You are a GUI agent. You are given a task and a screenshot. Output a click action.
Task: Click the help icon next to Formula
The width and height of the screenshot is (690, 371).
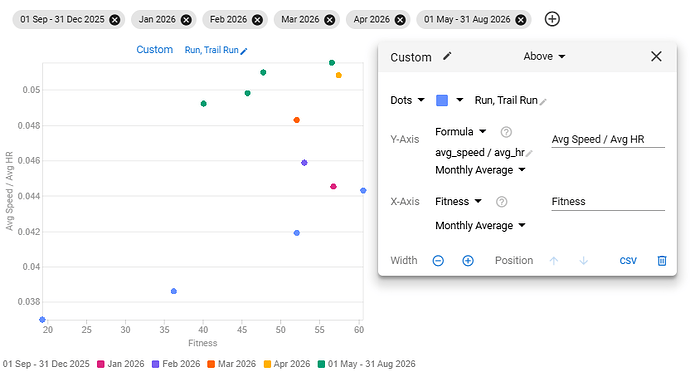pos(506,132)
